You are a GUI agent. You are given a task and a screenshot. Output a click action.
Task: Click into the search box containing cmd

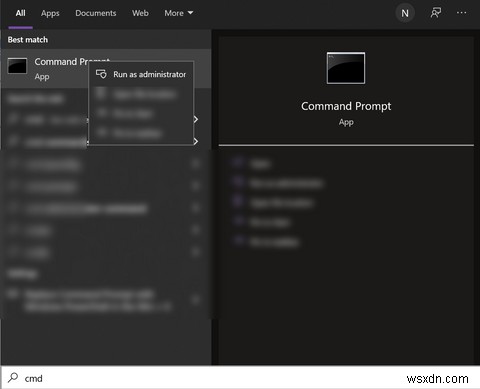240,378
